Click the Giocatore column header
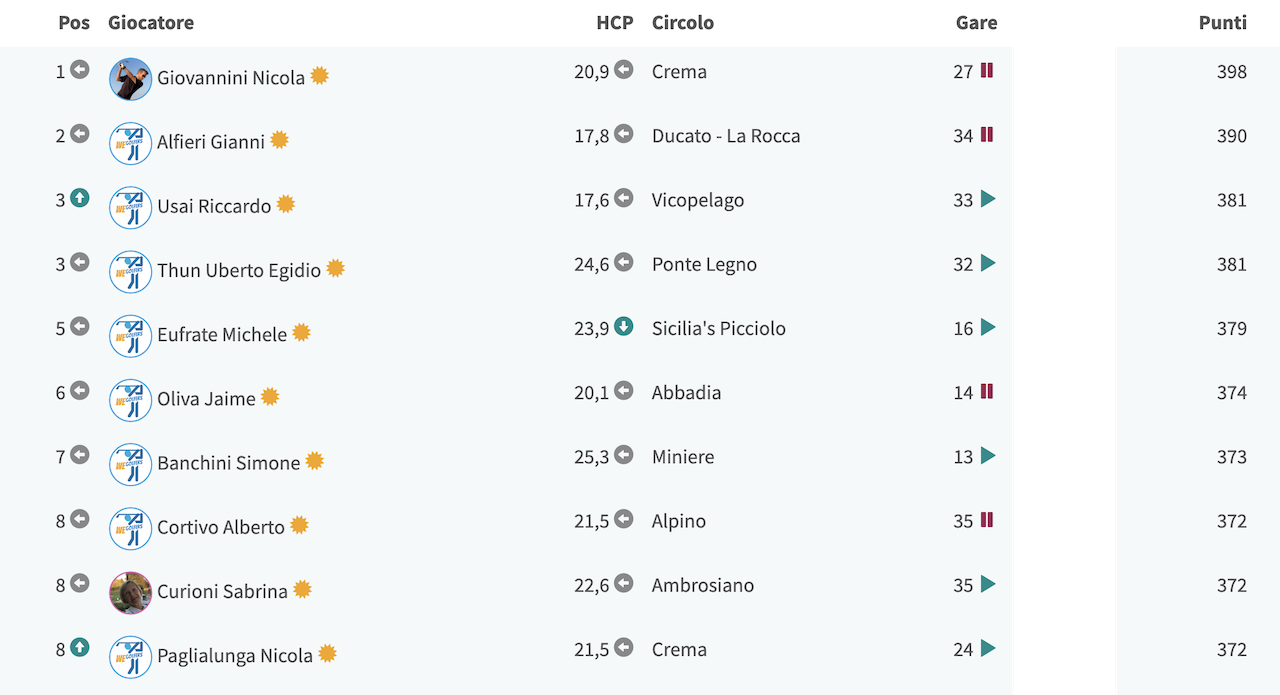The image size is (1280, 695). [x=151, y=22]
